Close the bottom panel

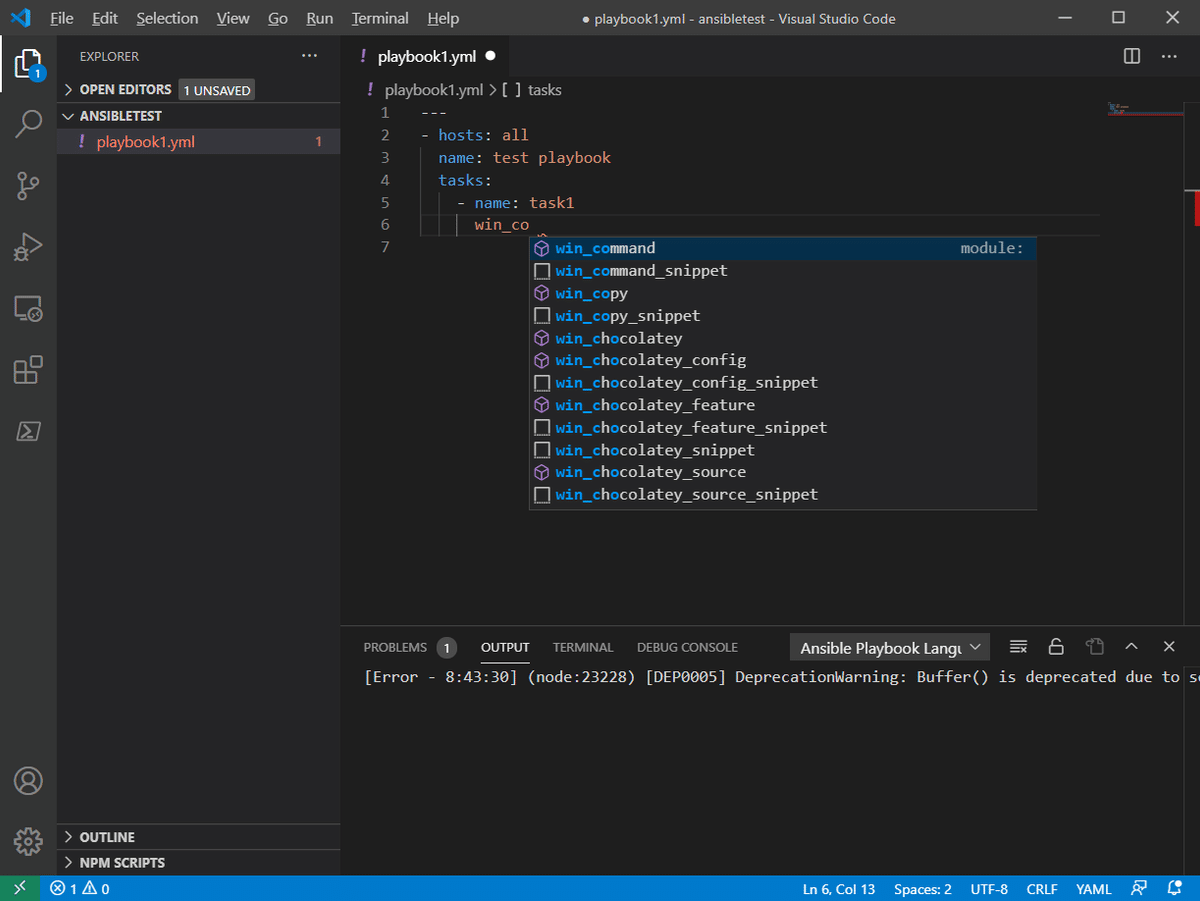(x=1169, y=647)
